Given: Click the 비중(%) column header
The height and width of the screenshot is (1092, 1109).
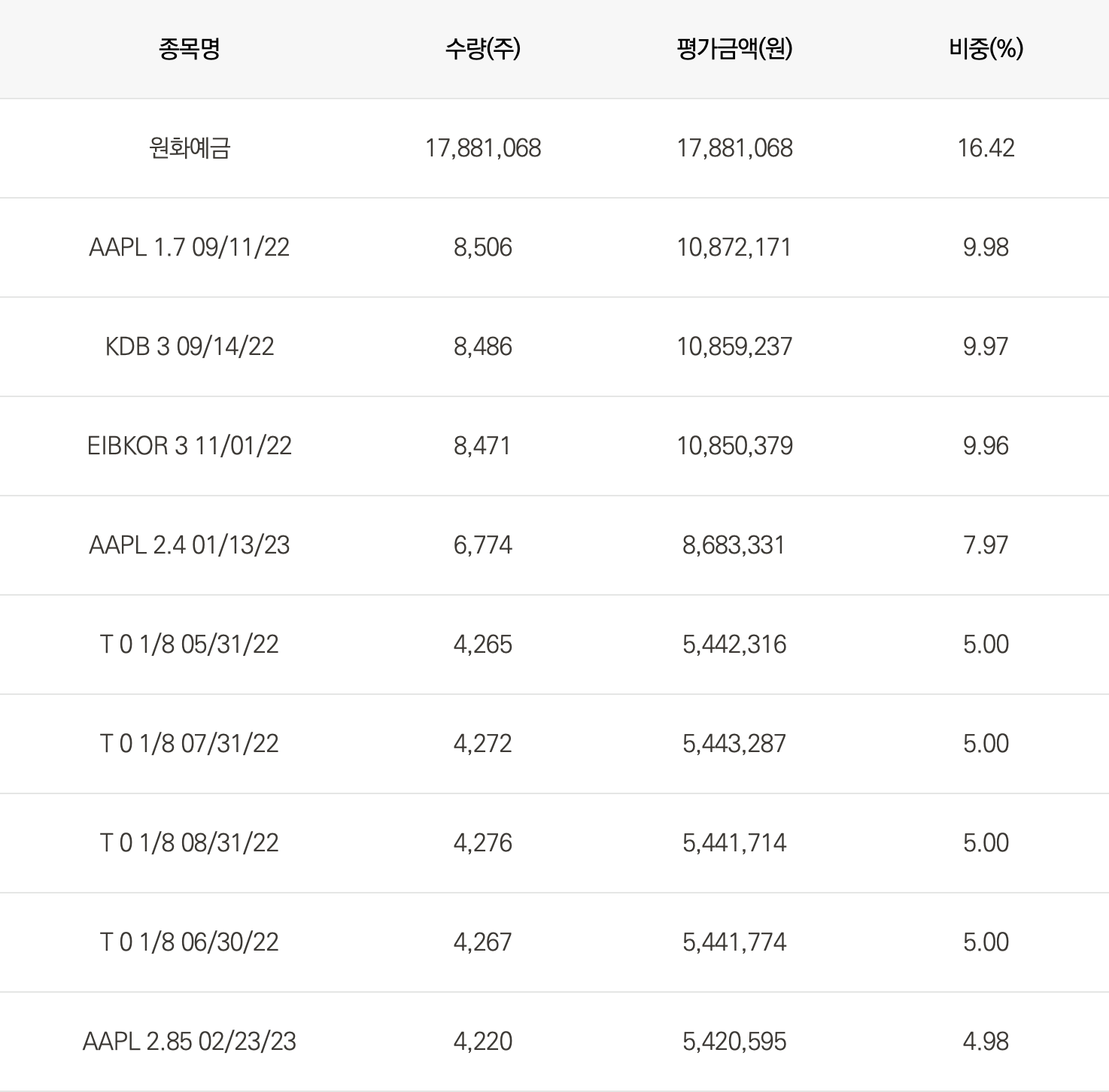Looking at the screenshot, I should (986, 49).
